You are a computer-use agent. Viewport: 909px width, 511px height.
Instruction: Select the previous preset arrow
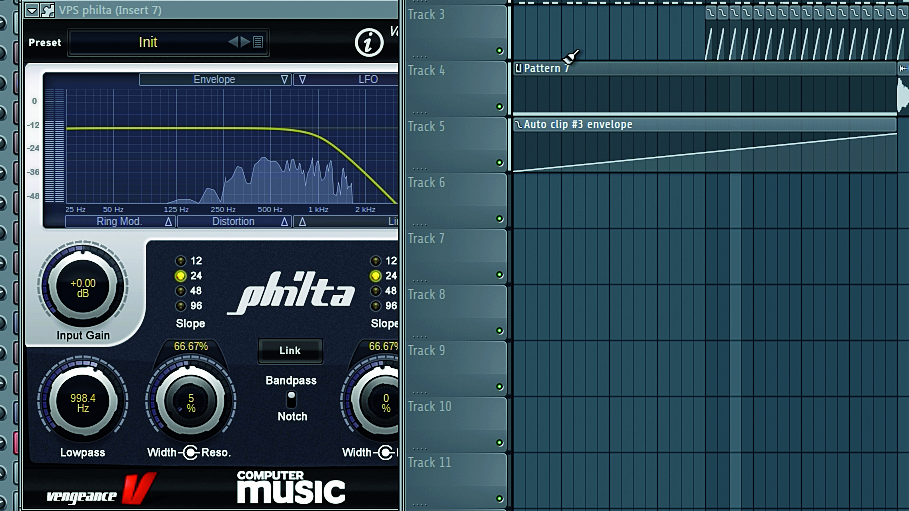click(x=233, y=42)
